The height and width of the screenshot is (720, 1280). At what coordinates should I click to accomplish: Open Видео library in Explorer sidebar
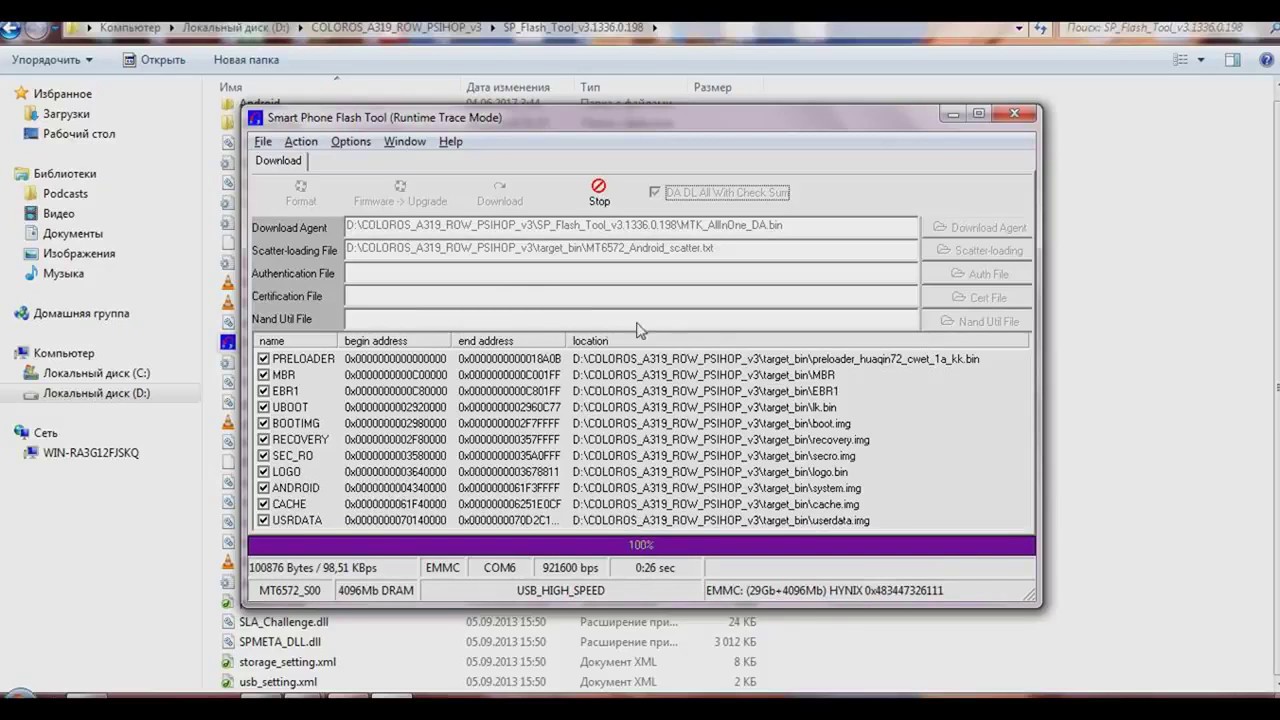click(x=58, y=214)
